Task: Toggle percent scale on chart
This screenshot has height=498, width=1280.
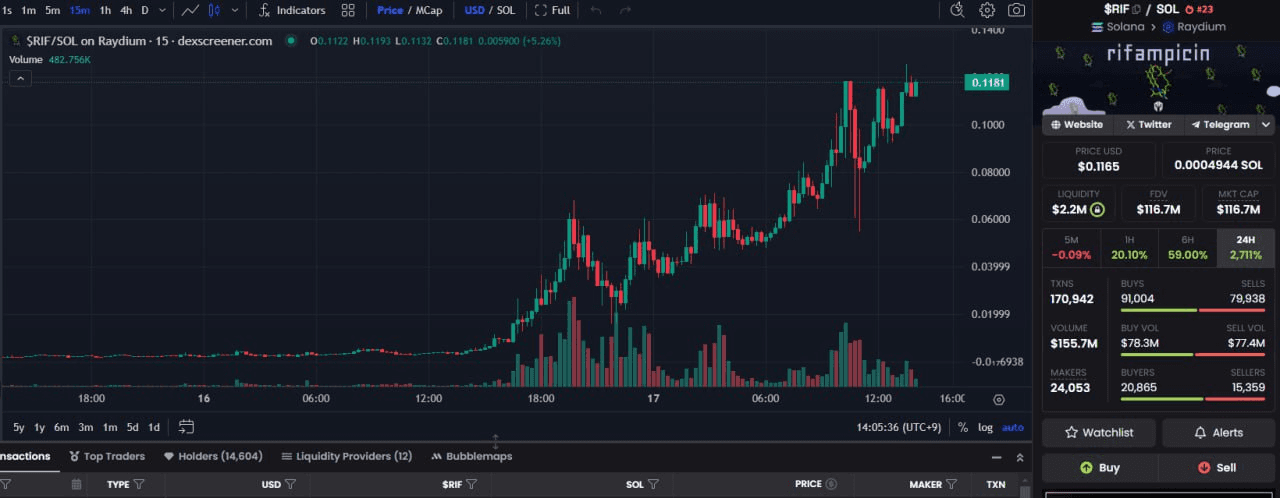Action: coord(963,427)
